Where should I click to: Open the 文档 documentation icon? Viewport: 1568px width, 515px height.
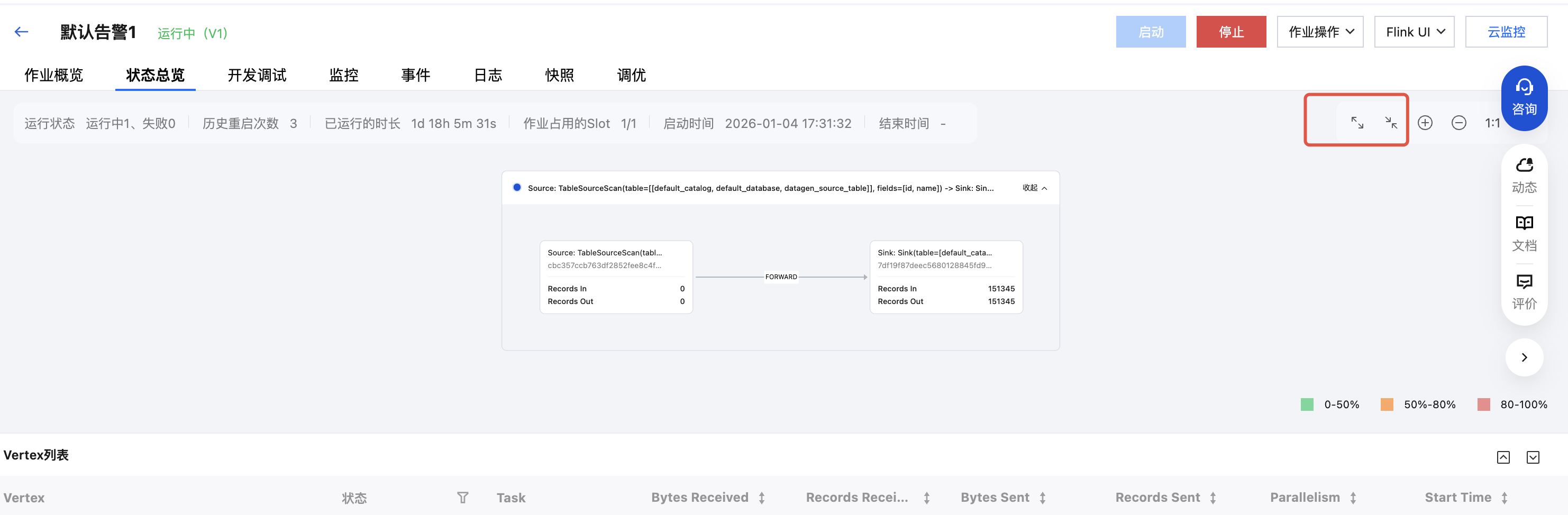point(1524,233)
